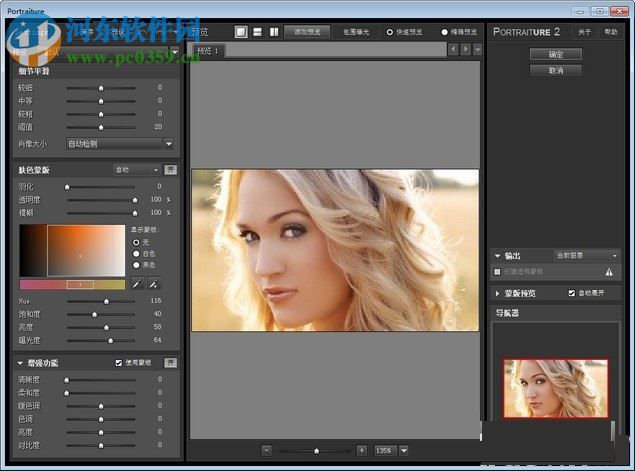635x471 pixels.
Task: Click the add preview button
Action: [307, 32]
